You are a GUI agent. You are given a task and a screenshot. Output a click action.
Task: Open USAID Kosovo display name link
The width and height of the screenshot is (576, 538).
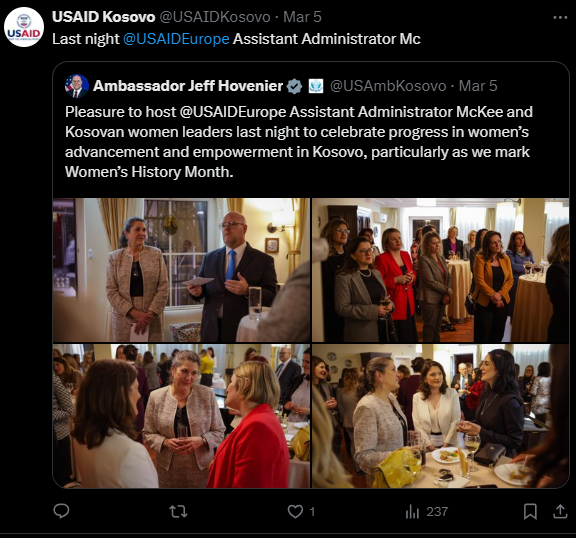point(104,17)
